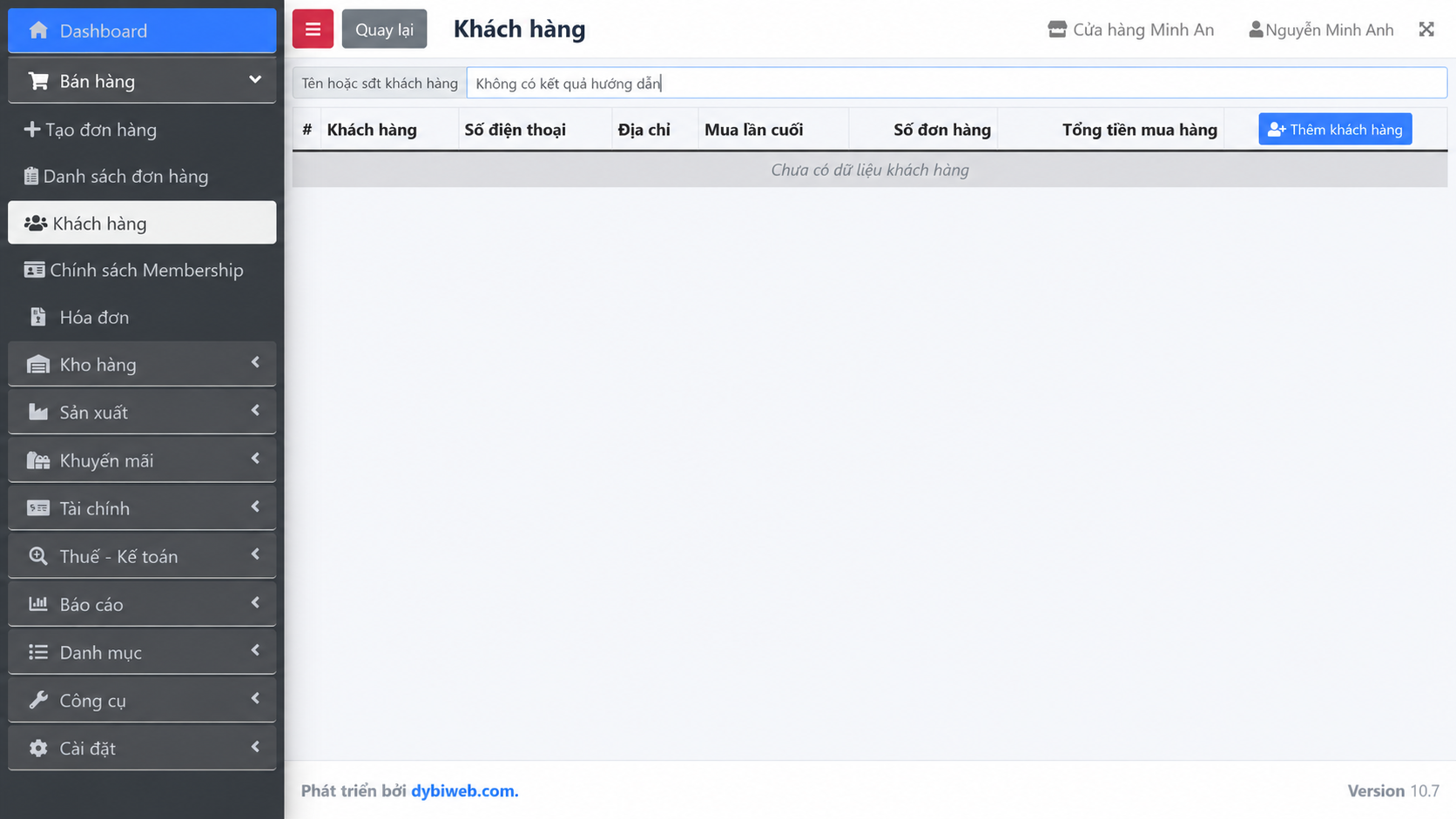Click the red hamburger menu icon
The image size is (1456, 819).
313,29
